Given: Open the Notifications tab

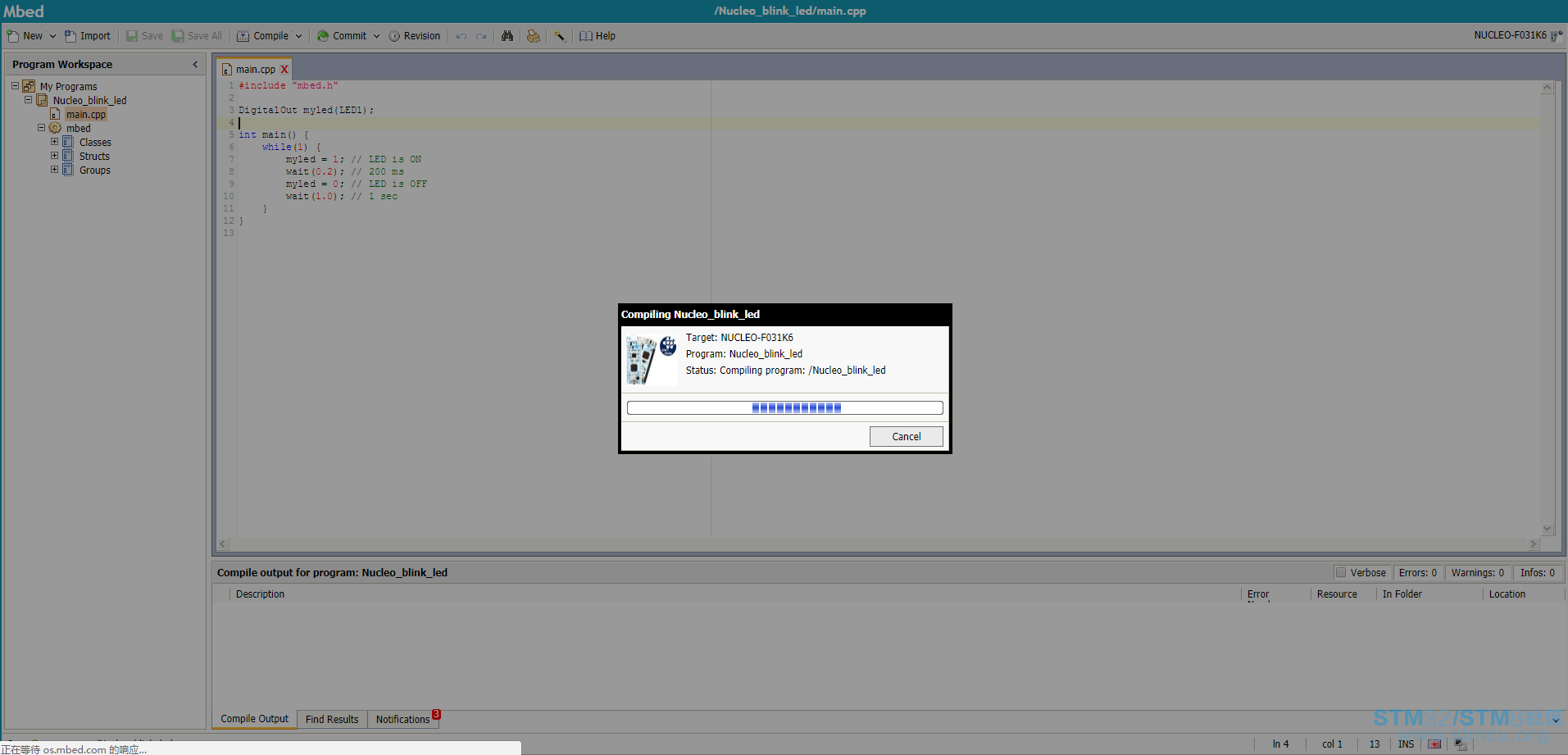Looking at the screenshot, I should point(404,719).
